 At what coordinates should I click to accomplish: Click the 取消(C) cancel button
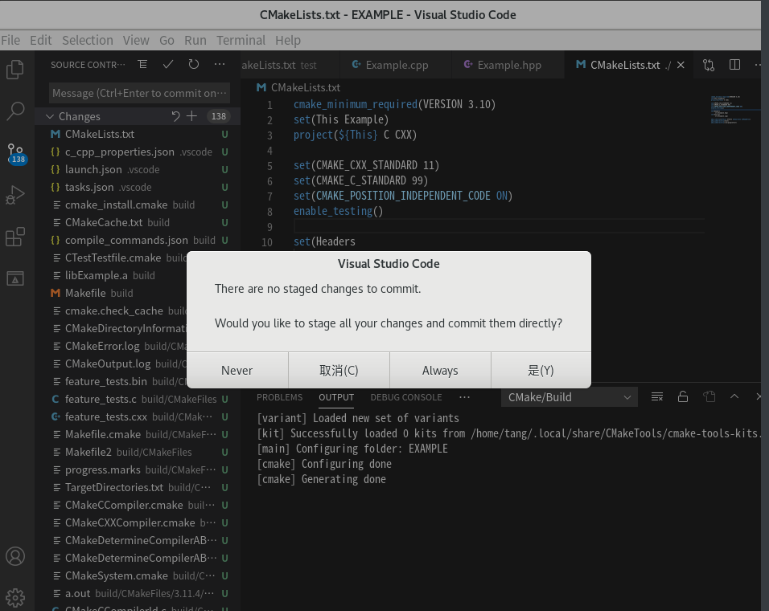point(339,370)
